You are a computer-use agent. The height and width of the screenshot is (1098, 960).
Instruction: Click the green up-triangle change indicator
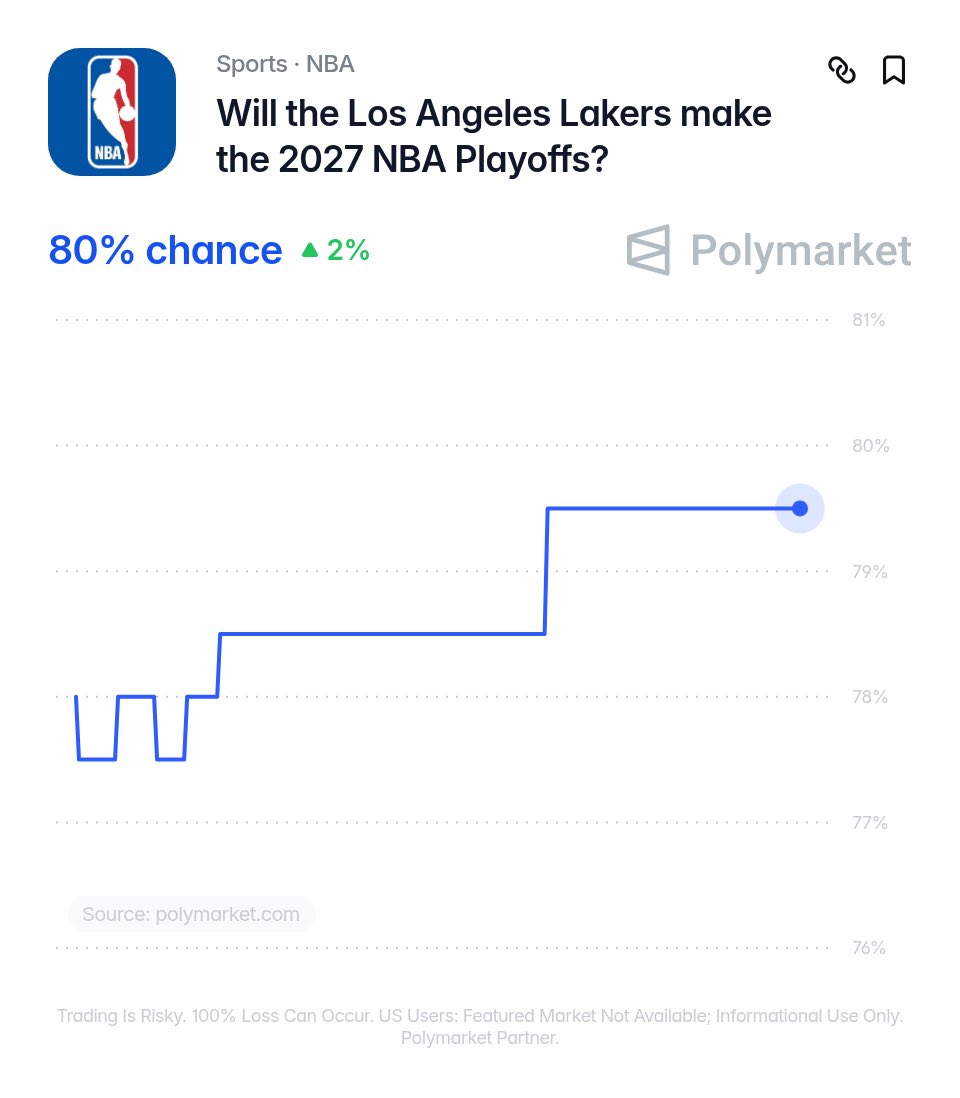coord(310,250)
